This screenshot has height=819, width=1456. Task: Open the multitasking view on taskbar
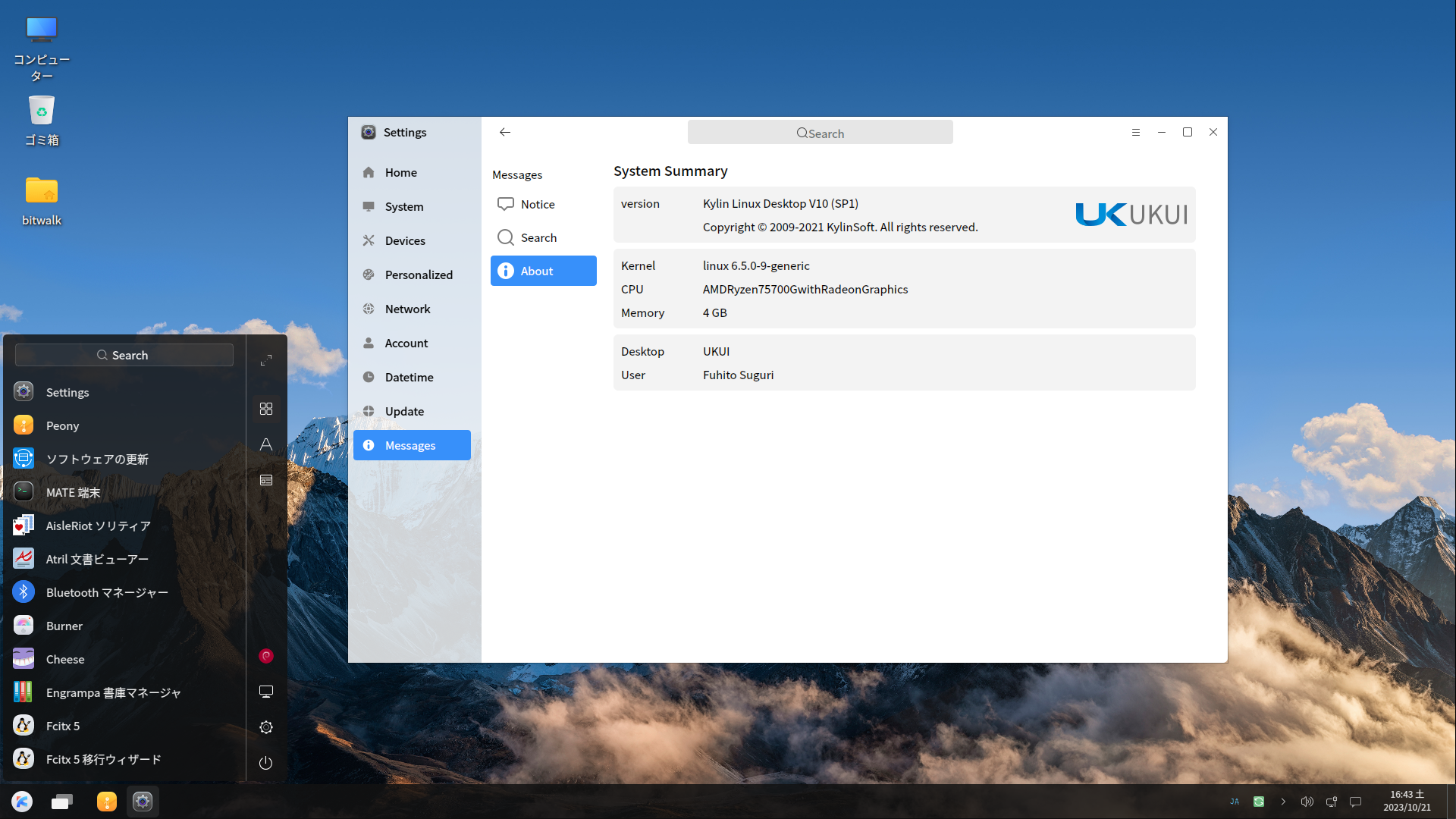point(62,802)
